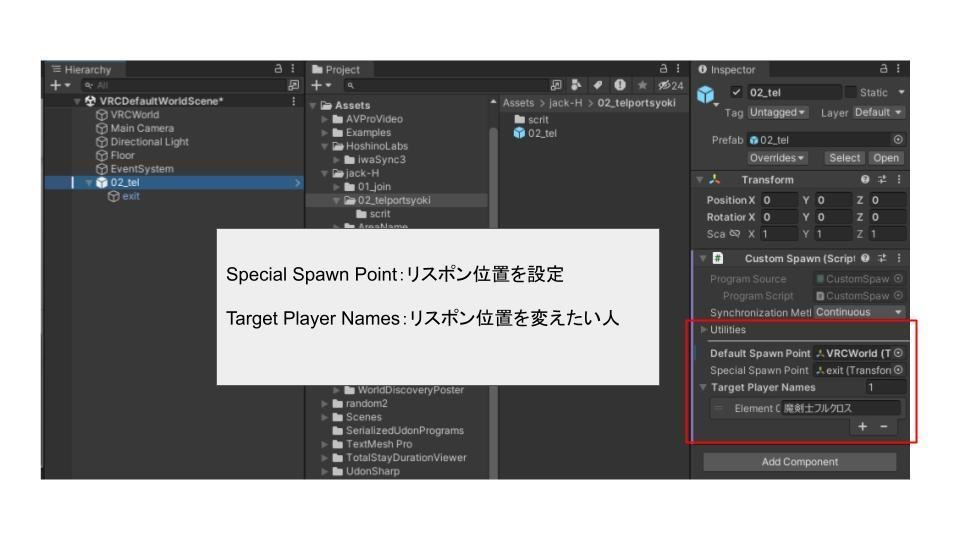Open Custom Spawn script three-dot menu

[899, 258]
